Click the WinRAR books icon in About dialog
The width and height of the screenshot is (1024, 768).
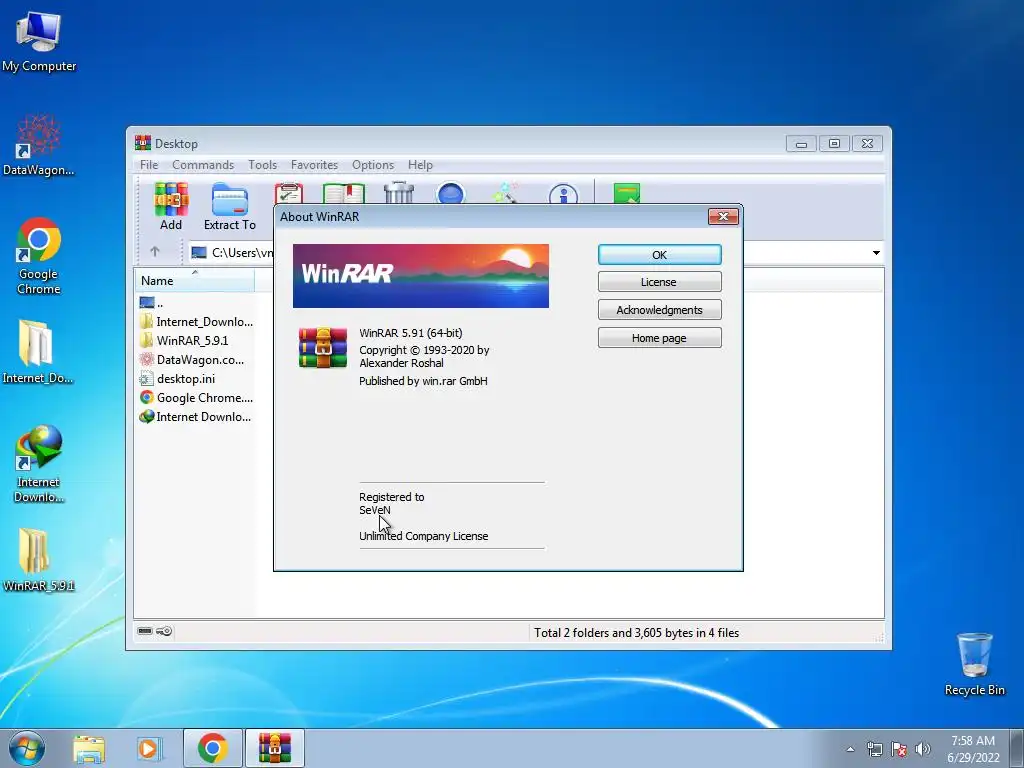coord(323,348)
